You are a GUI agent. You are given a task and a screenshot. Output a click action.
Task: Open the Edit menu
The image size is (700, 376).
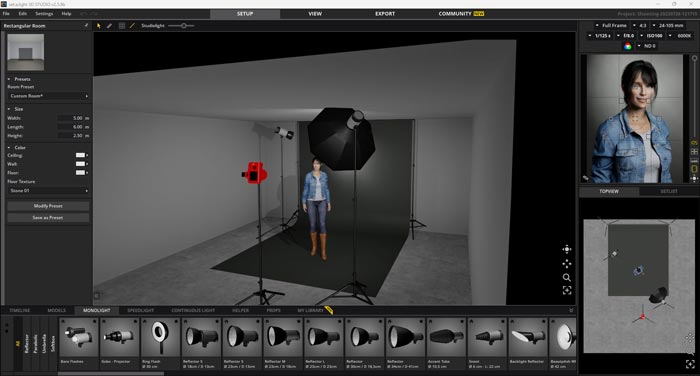tap(22, 14)
